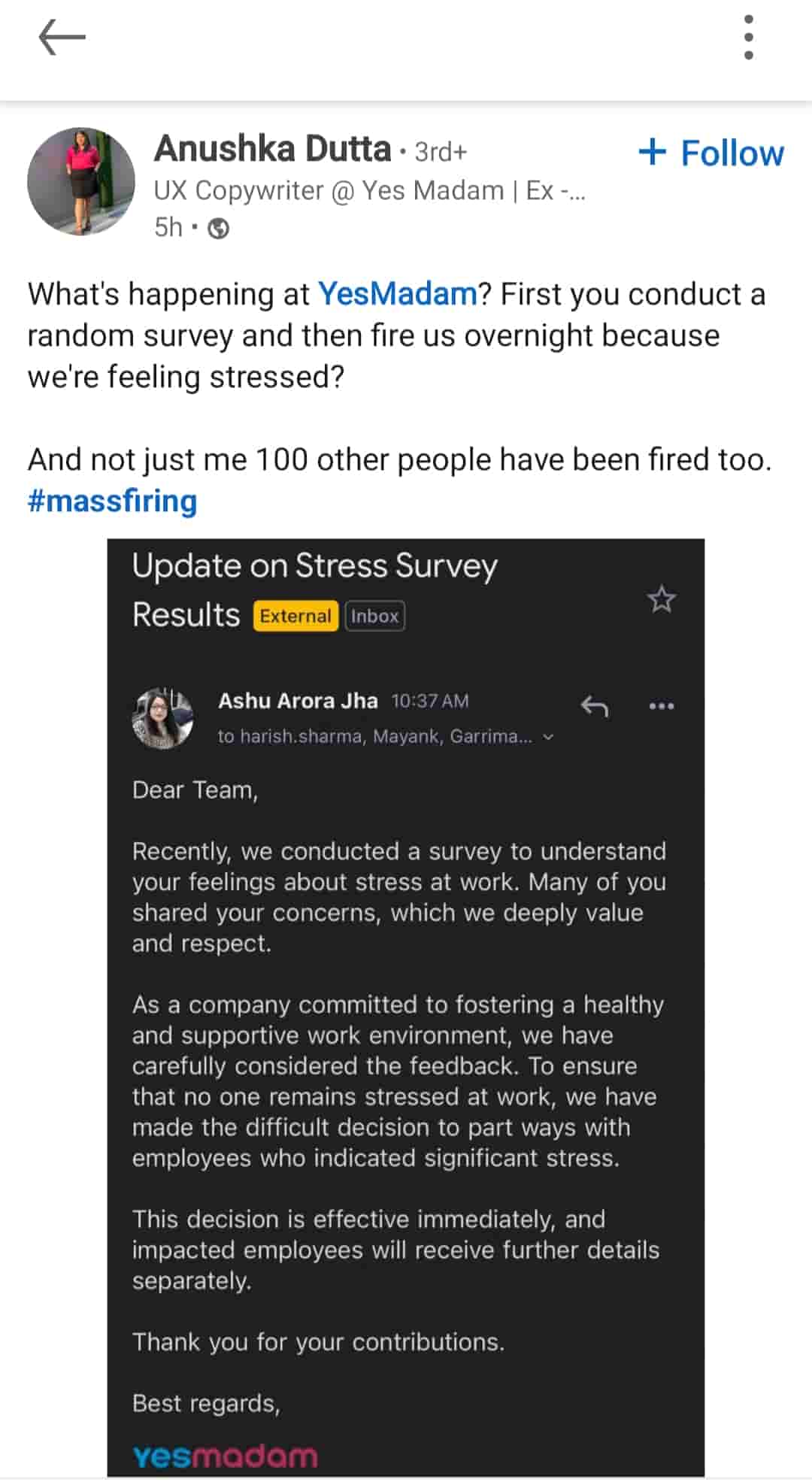
Task: Open the #massfiring hashtag
Action: tap(113, 501)
